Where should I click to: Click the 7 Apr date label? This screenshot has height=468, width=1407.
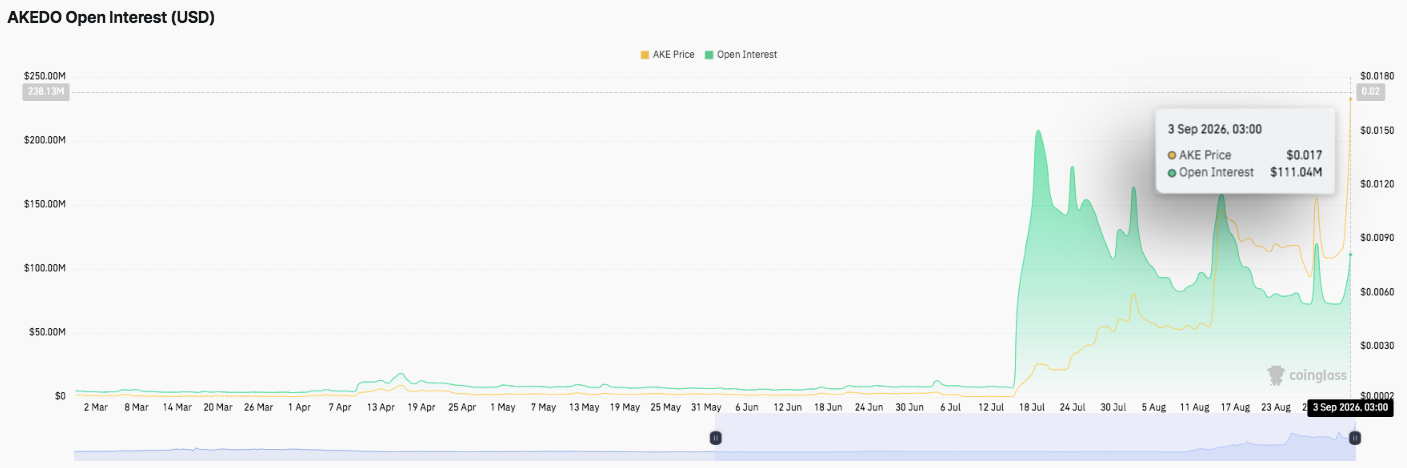[339, 407]
